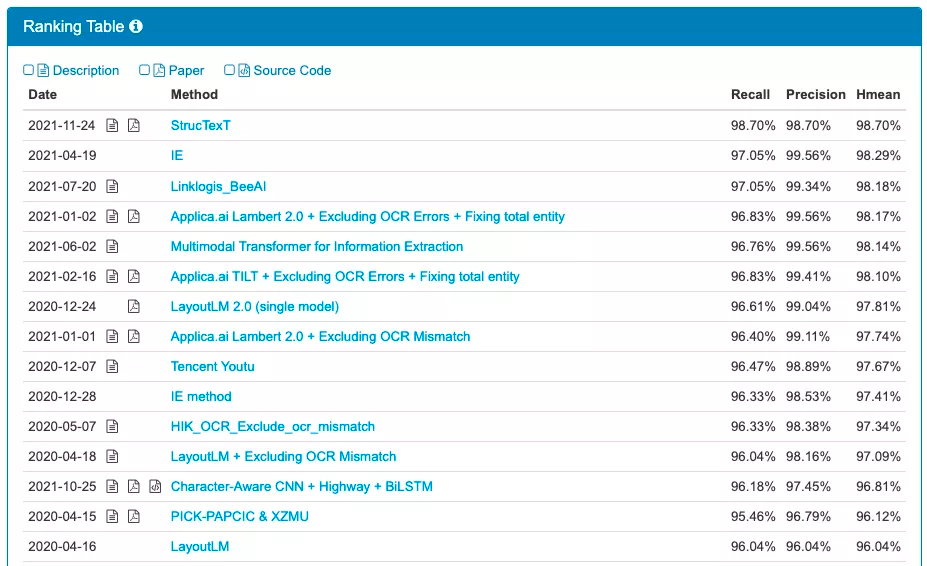Open Tencent Youtu description icon
Viewport: 927px width, 566px height.
tap(112, 366)
